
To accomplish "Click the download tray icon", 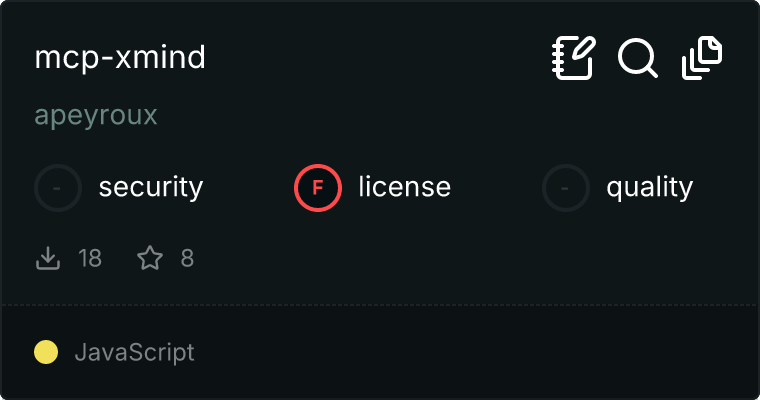I will point(48,259).
